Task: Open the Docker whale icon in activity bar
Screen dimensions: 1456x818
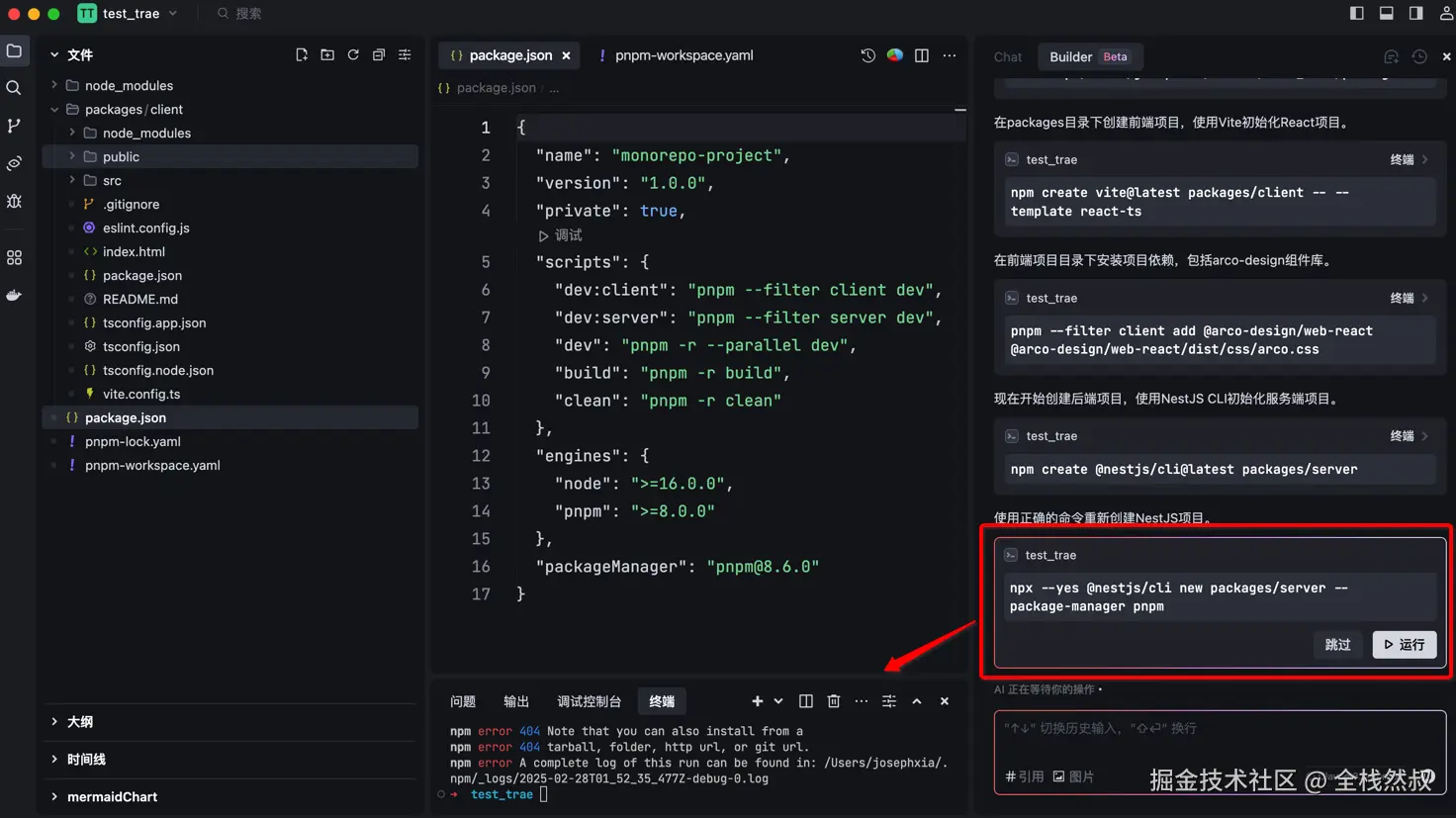Action: tap(14, 295)
